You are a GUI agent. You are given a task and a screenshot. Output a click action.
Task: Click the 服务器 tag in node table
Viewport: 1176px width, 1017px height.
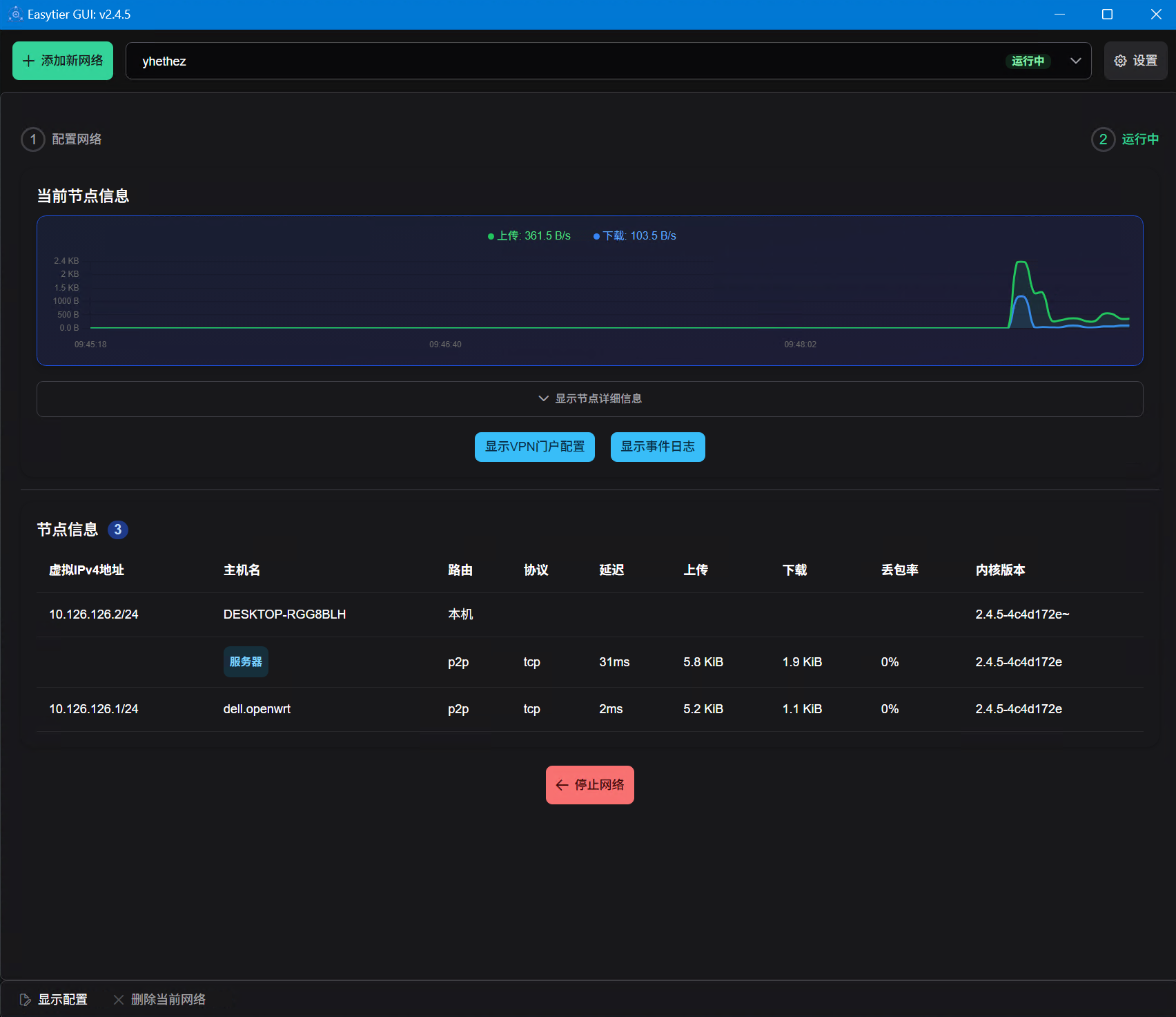tap(246, 662)
